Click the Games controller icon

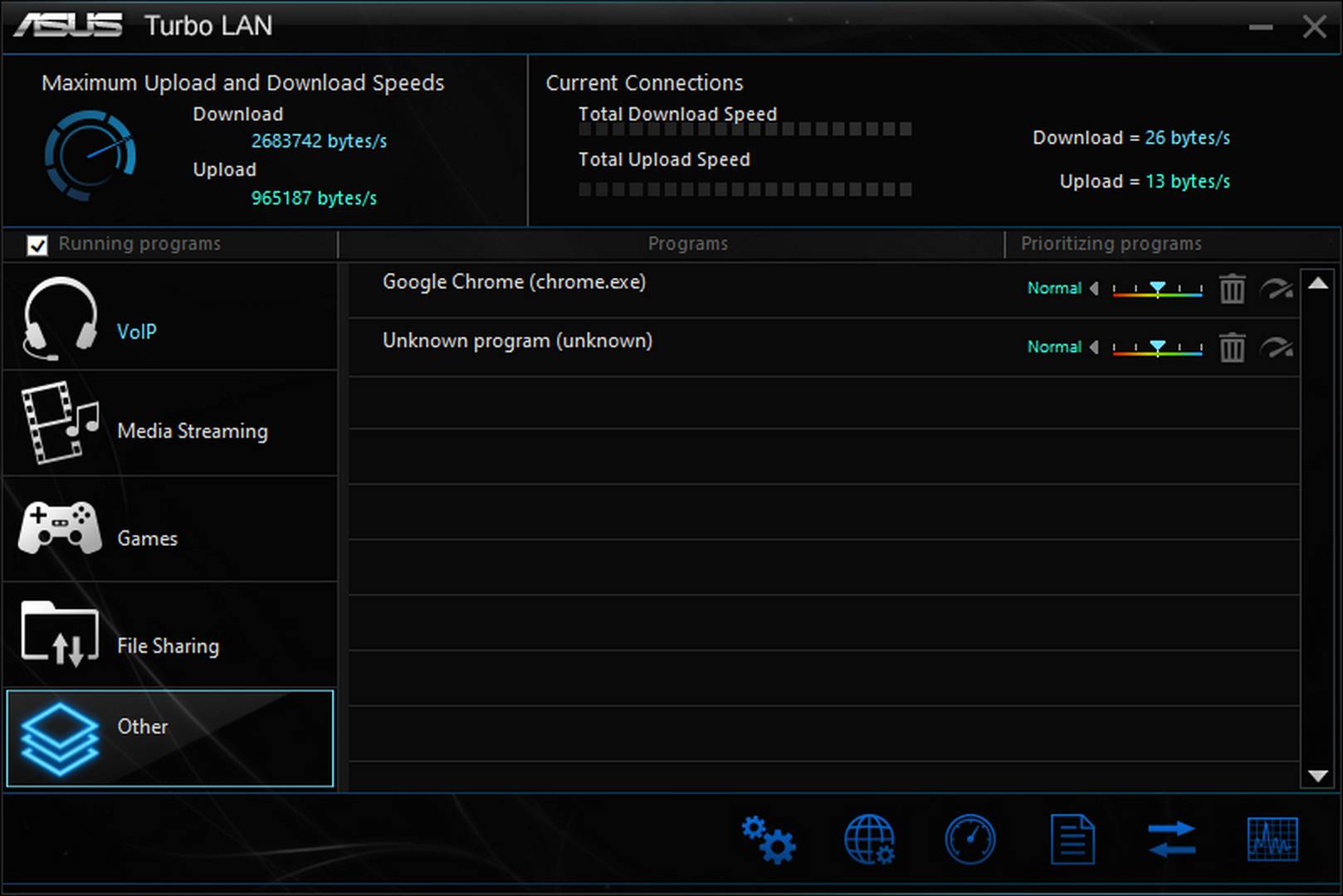pos(60,528)
